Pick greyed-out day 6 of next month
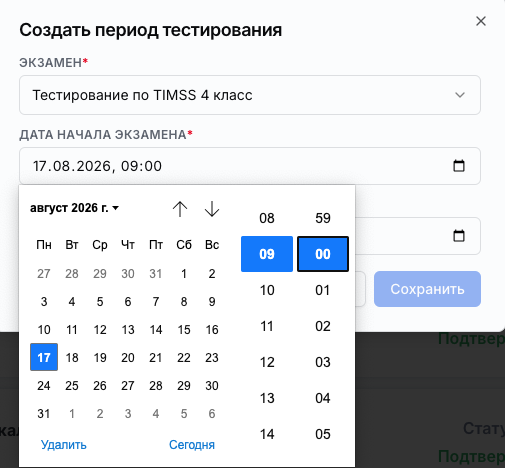The height and width of the screenshot is (468, 505). [x=212, y=414]
